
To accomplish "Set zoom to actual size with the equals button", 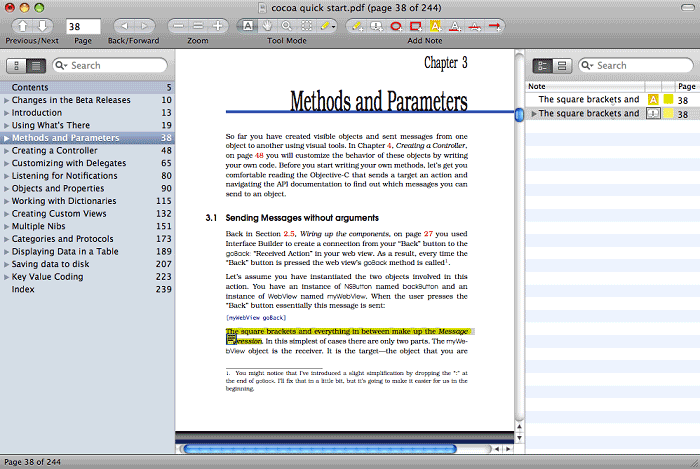I will (x=198, y=26).
